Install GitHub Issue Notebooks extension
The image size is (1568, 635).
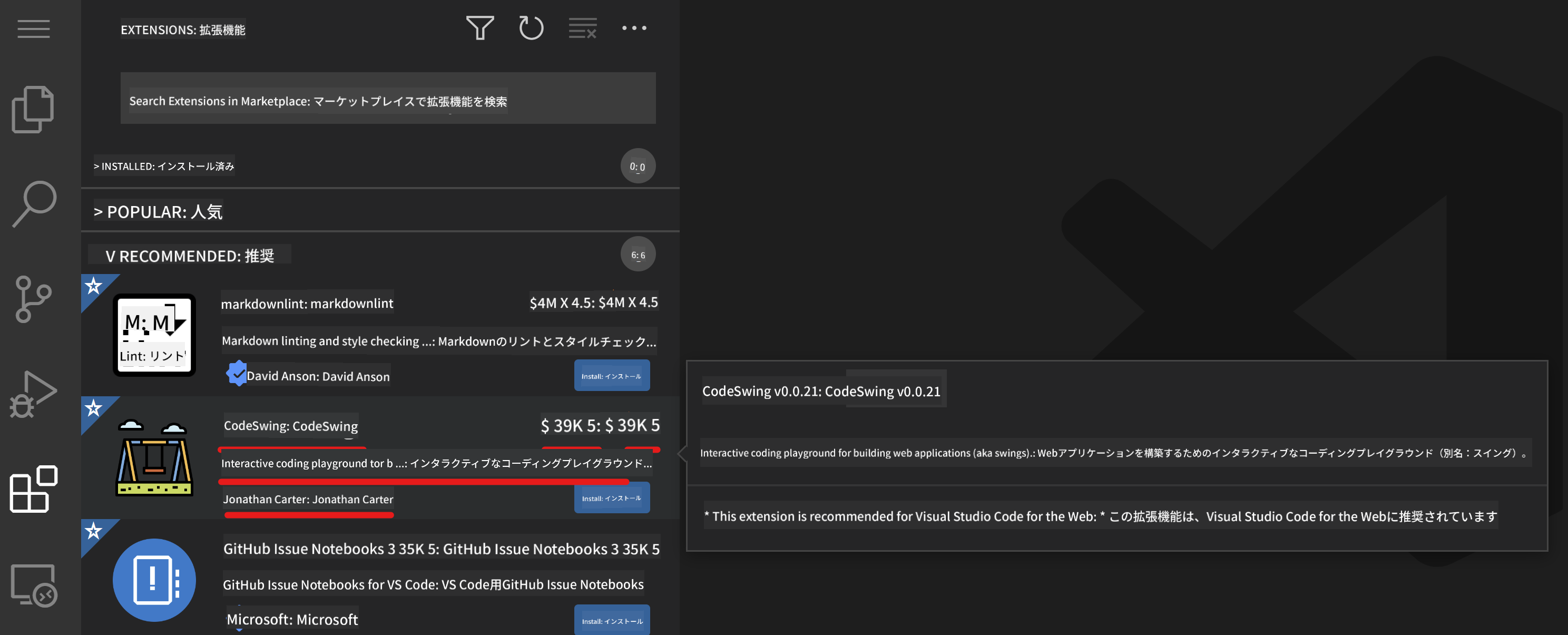611,620
